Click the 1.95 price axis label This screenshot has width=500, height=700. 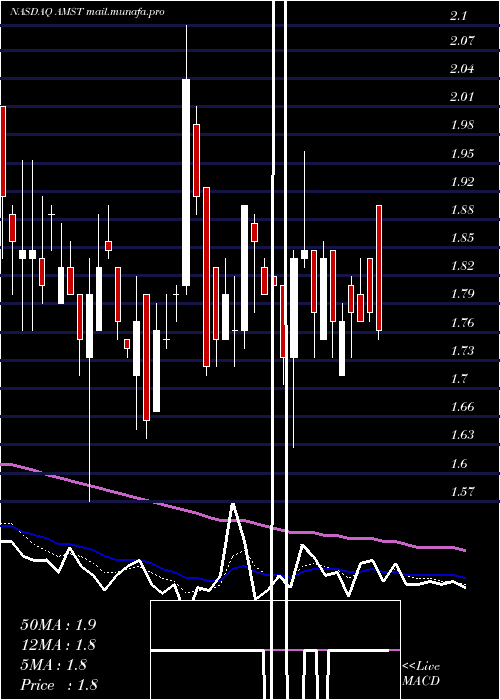[x=462, y=154]
